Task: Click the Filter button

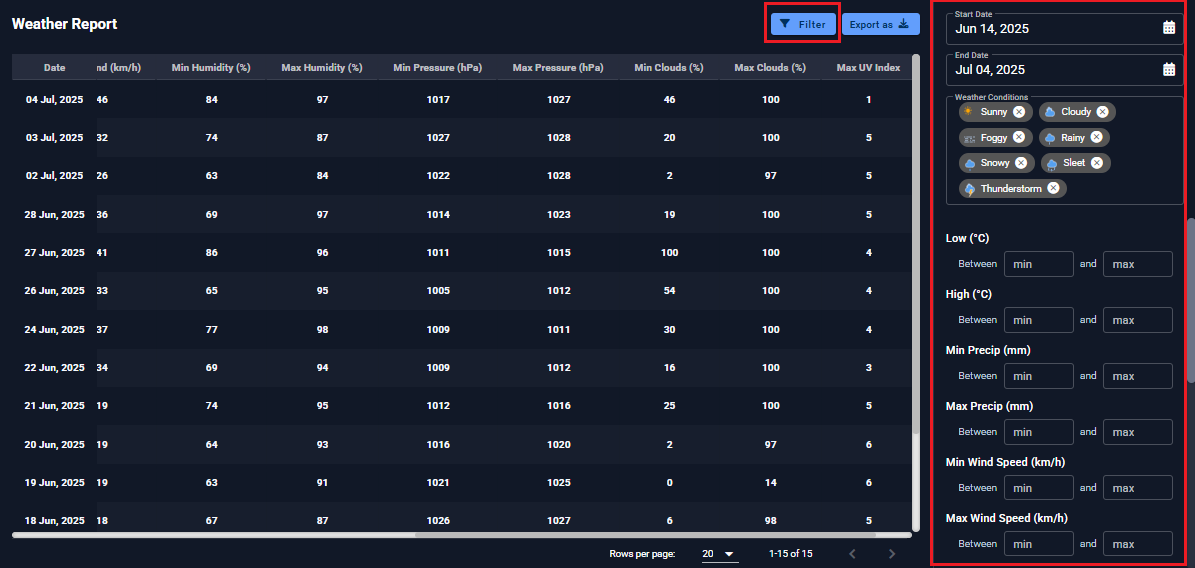Action: (x=803, y=24)
